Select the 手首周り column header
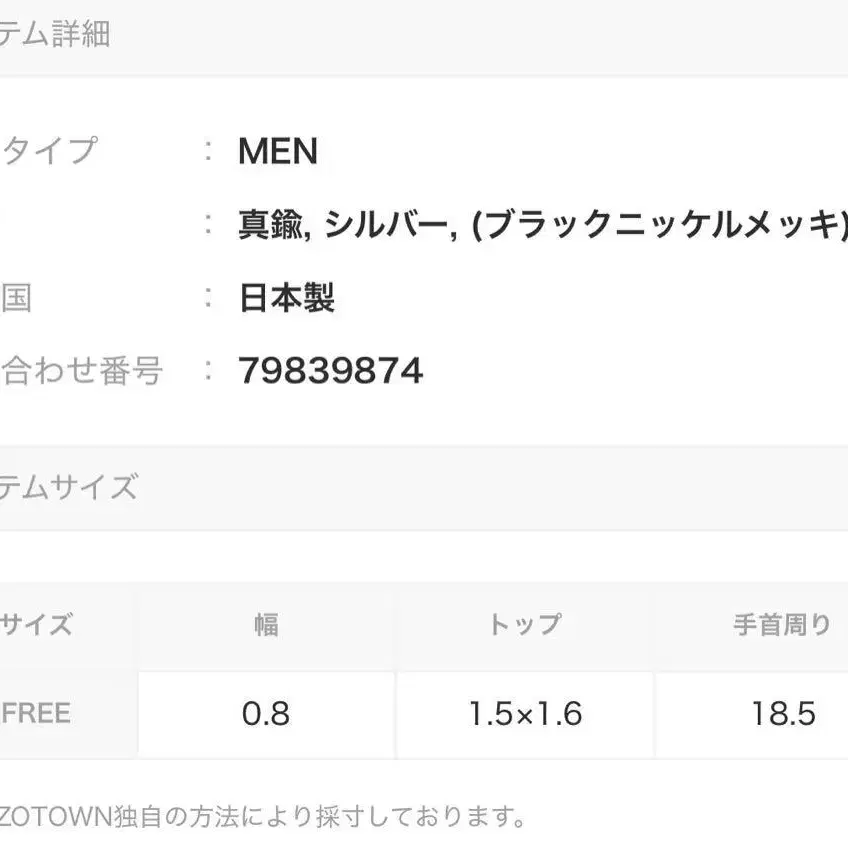 point(782,626)
